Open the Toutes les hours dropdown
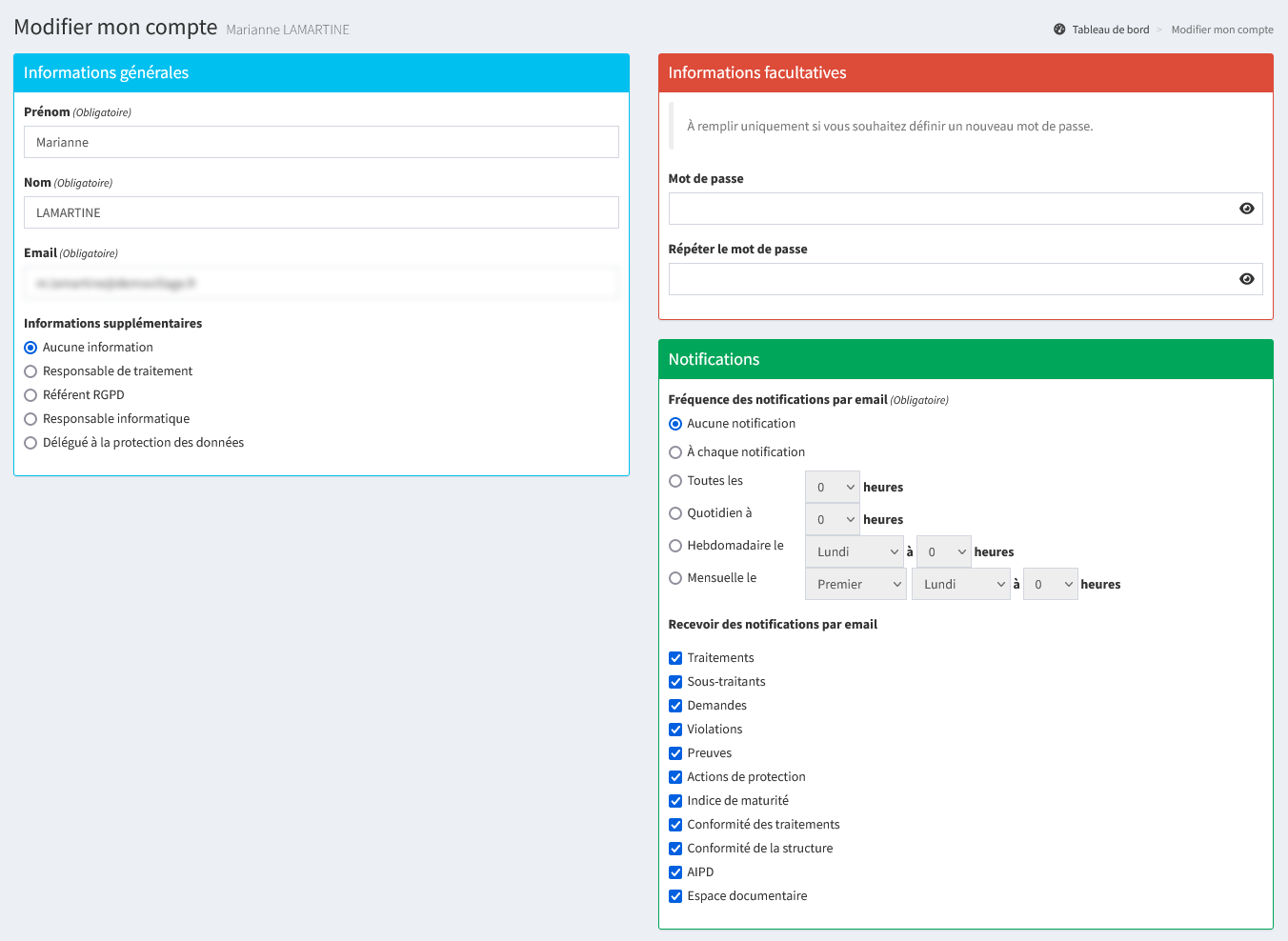This screenshot has height=941, width=1288. [832, 487]
